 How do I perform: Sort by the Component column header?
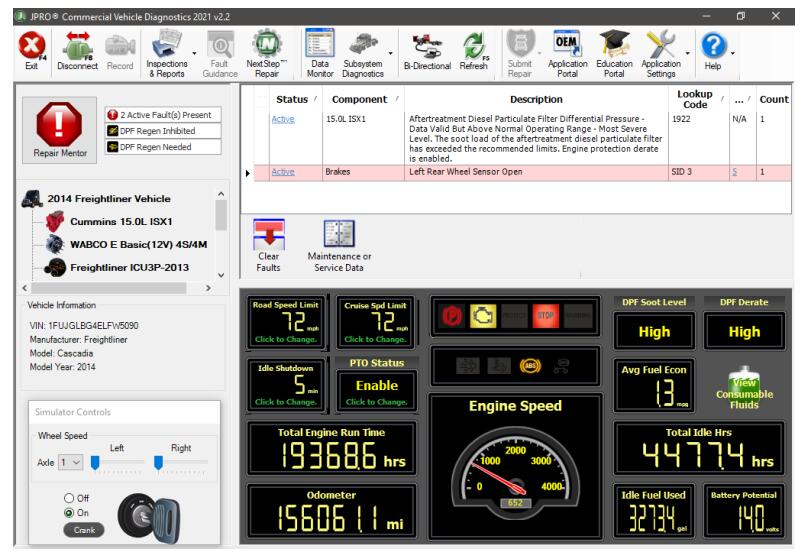pos(359,100)
